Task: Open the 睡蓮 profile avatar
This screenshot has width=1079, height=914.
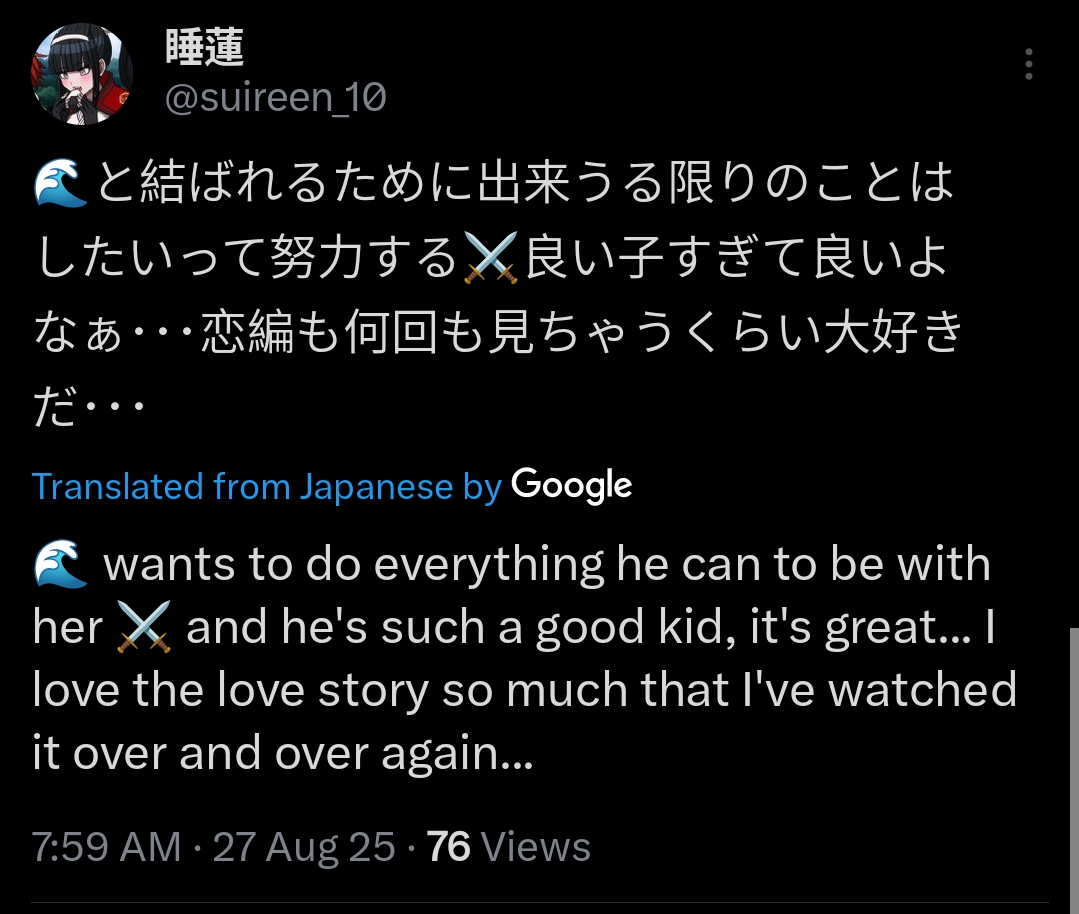Action: (x=81, y=74)
